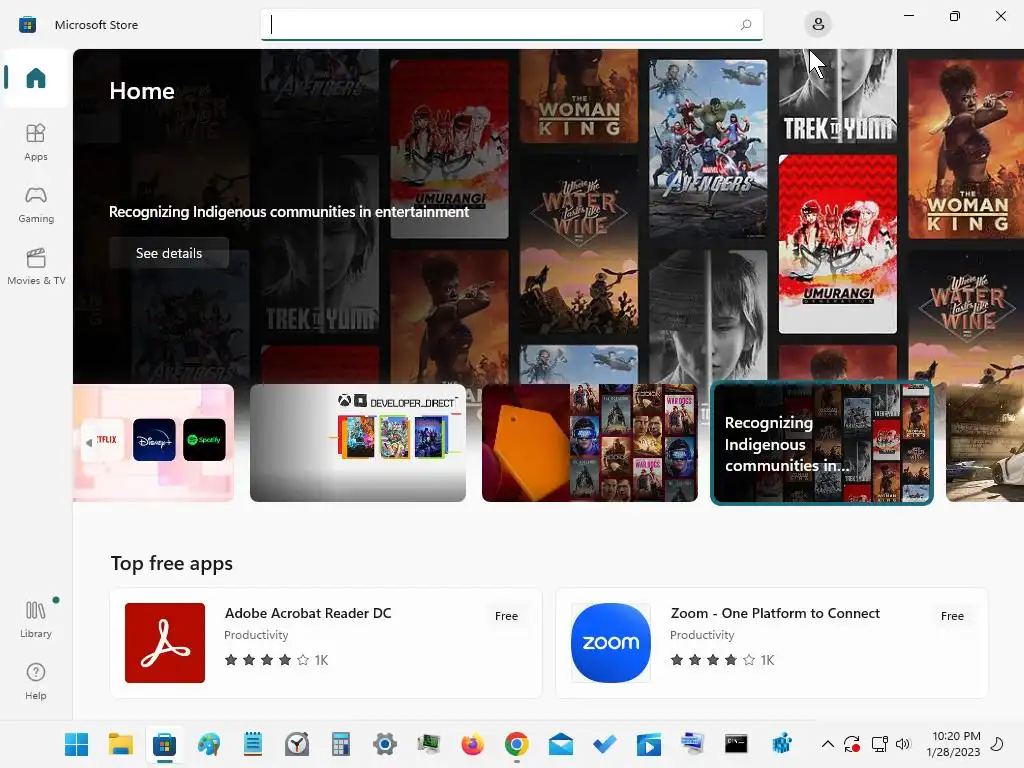Open the Library page
This screenshot has width=1024, height=768.
(36, 619)
